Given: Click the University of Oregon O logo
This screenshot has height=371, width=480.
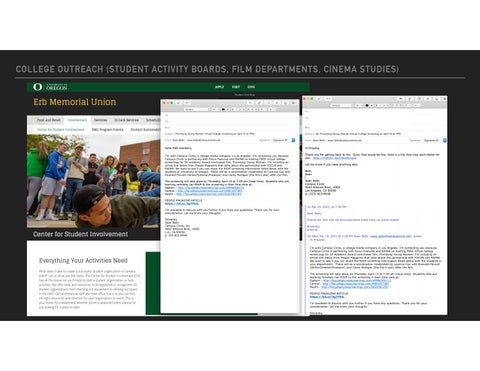Looking at the screenshot, I should coord(38,87).
